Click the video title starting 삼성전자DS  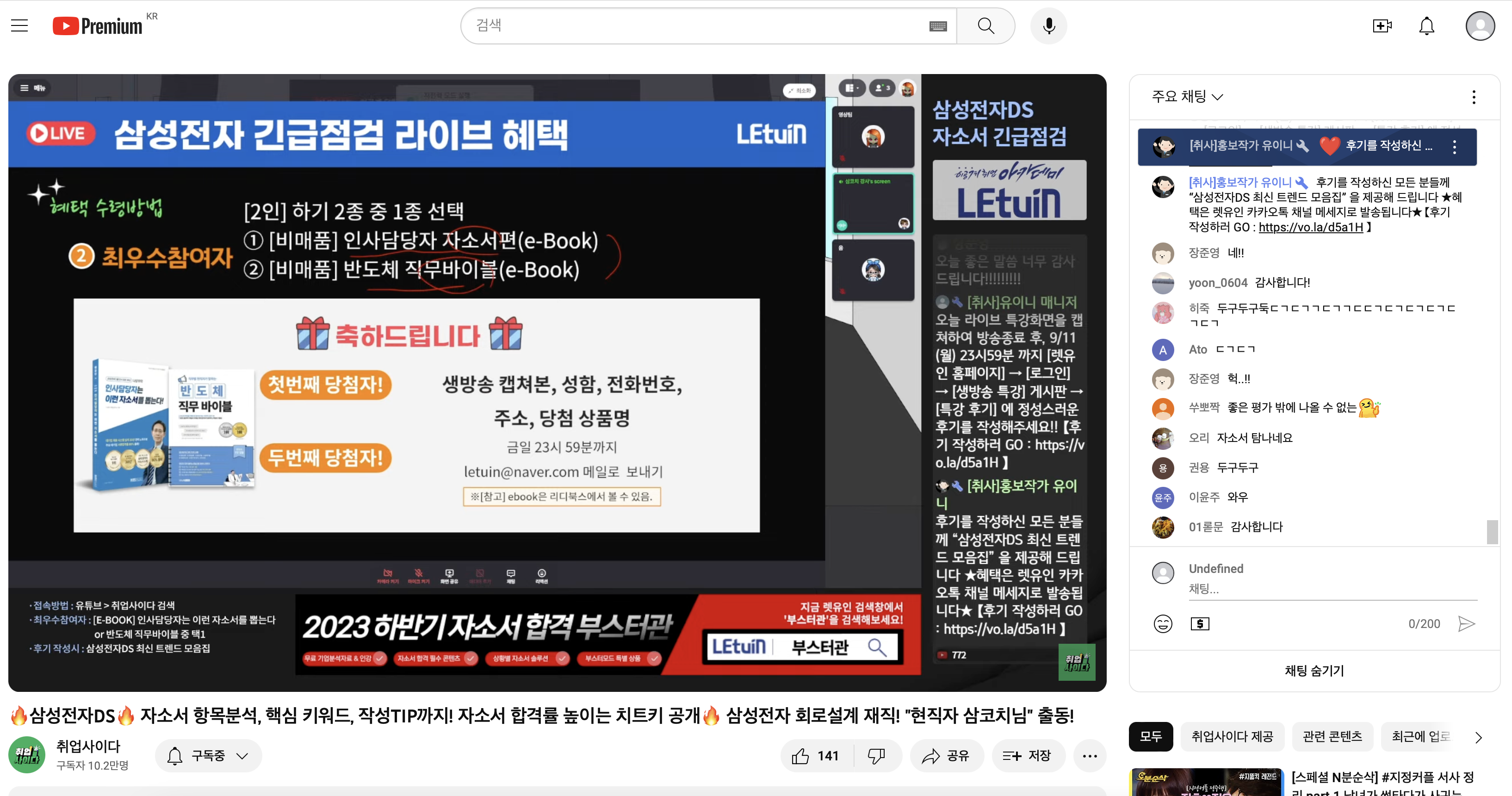coord(542,715)
